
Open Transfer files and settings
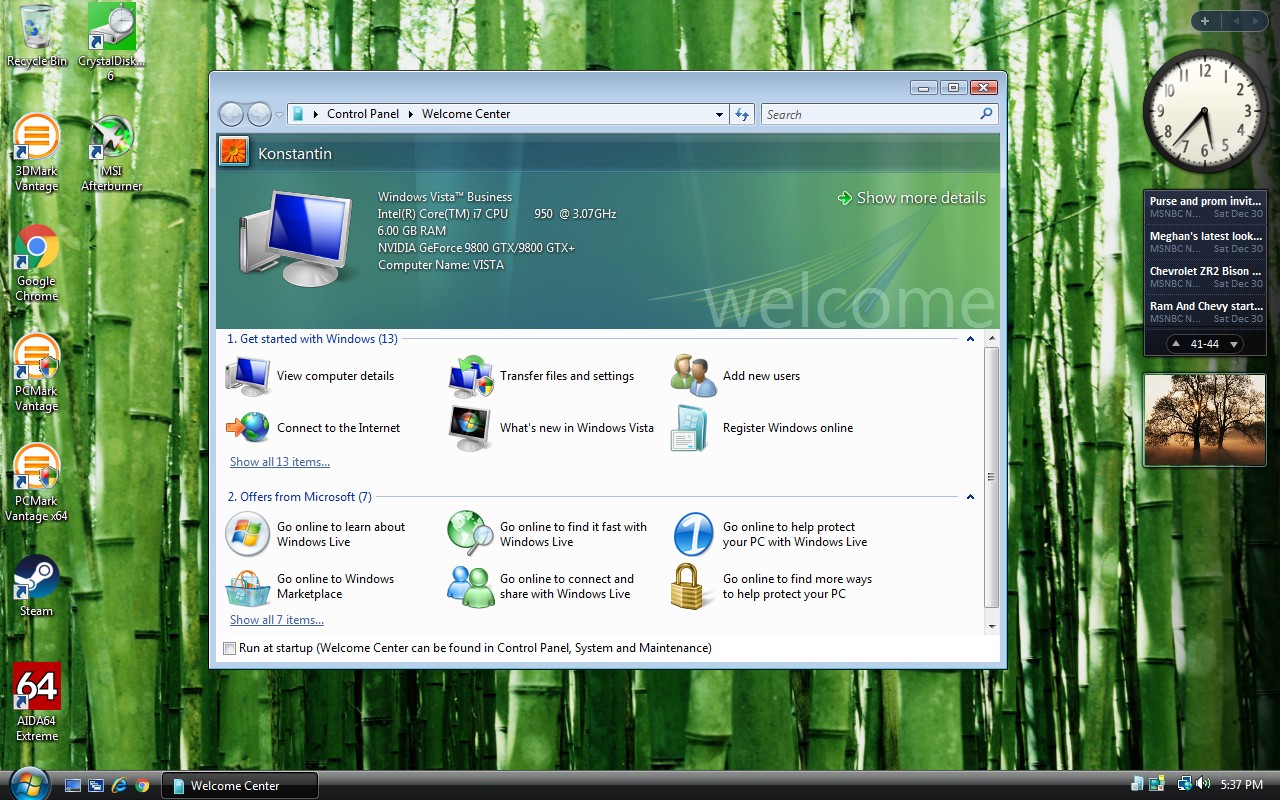pos(541,376)
